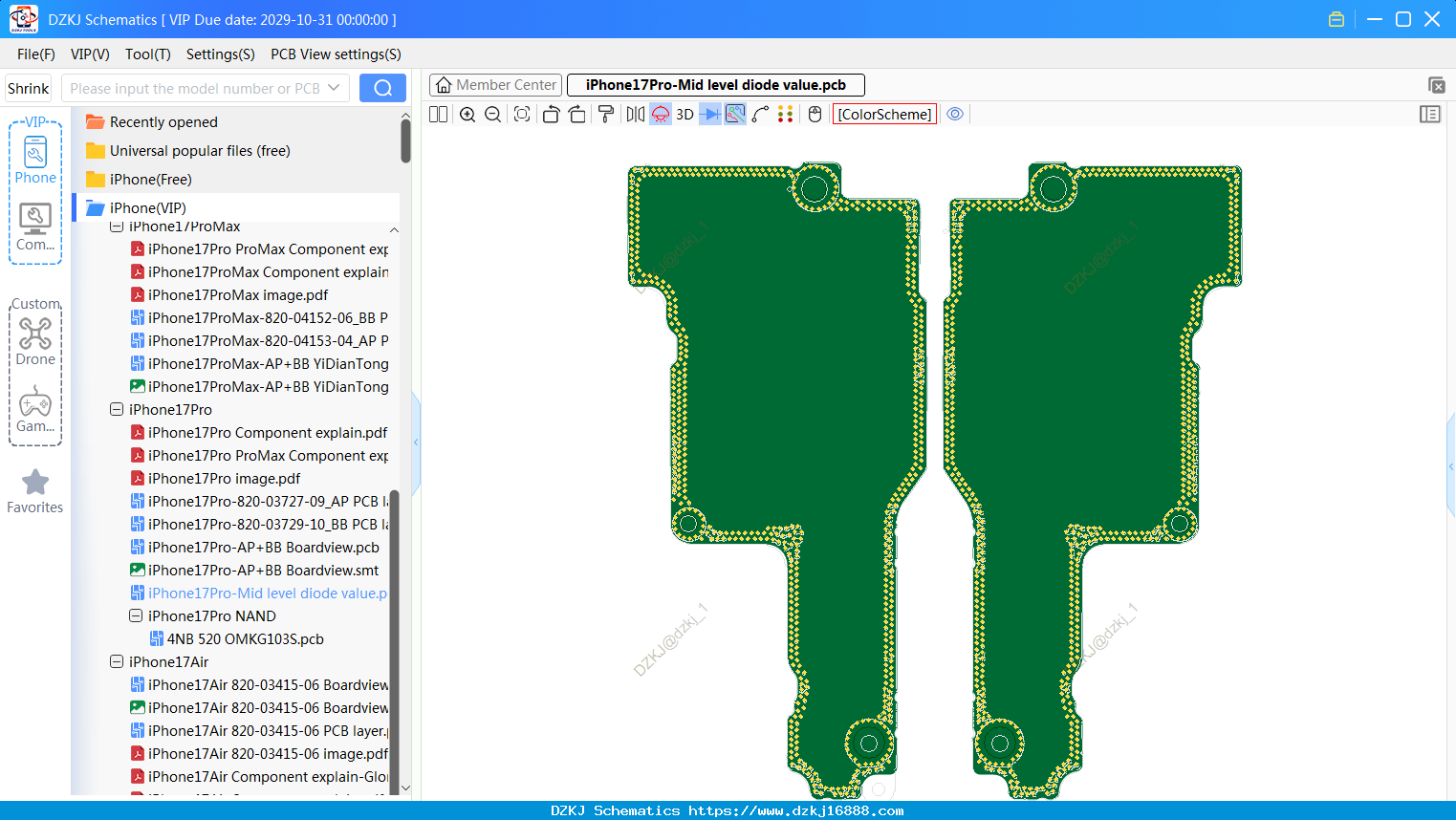Mirror the board with the flip icon
This screenshot has width=1456, height=820.
(x=636, y=115)
